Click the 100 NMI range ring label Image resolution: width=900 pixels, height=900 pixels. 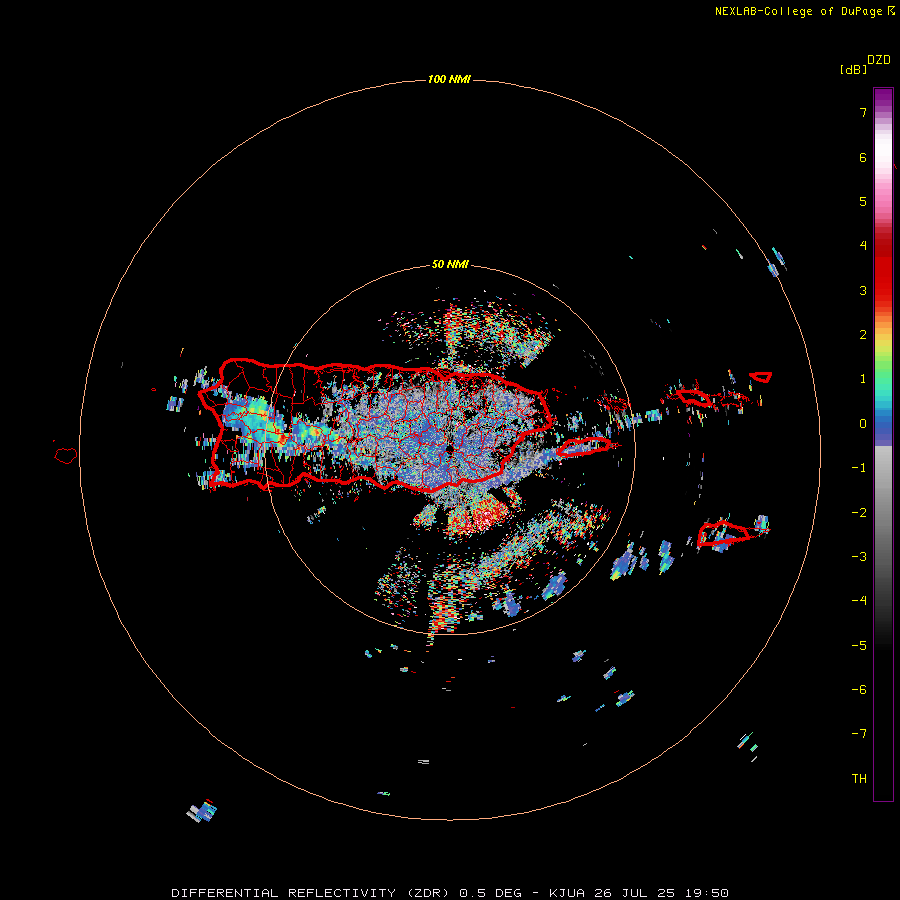(x=449, y=79)
